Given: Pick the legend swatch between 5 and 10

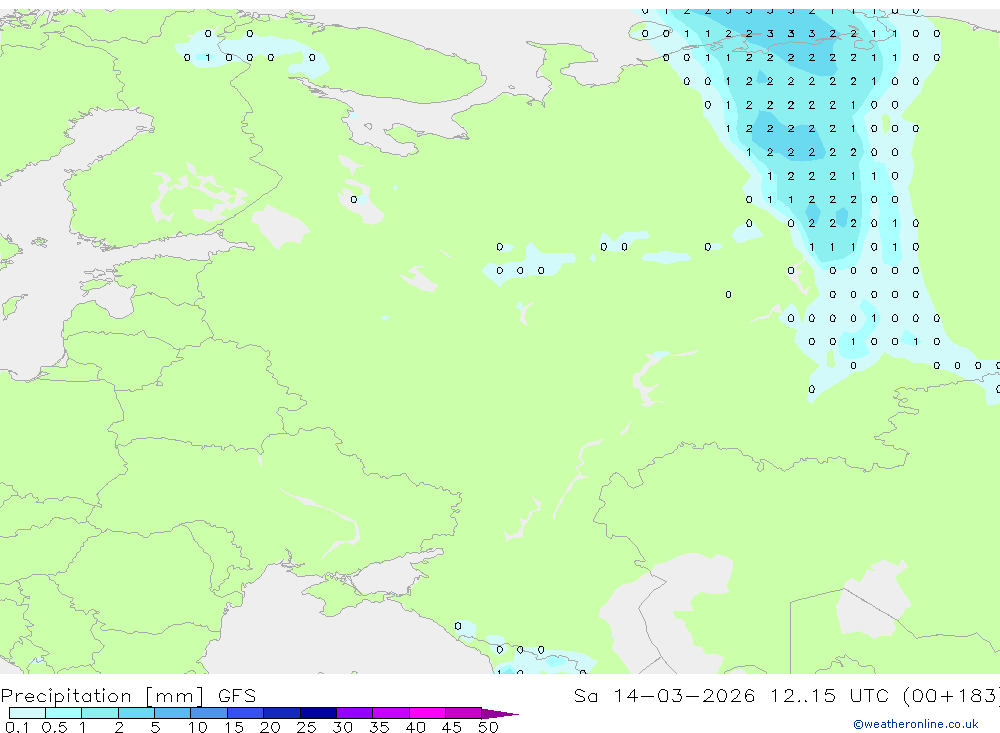Looking at the screenshot, I should [173, 713].
